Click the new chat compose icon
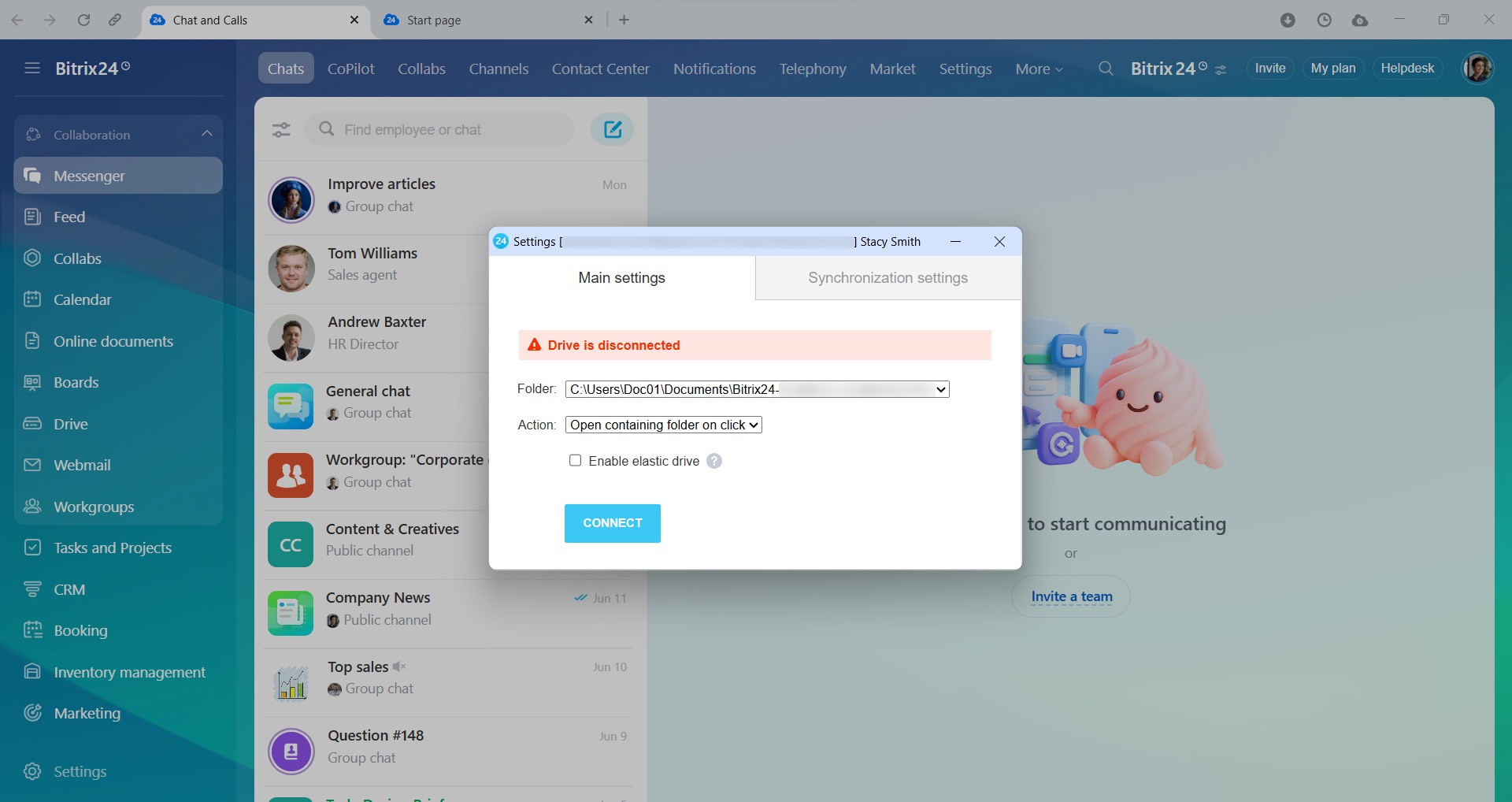The width and height of the screenshot is (1512, 802). coord(612,129)
